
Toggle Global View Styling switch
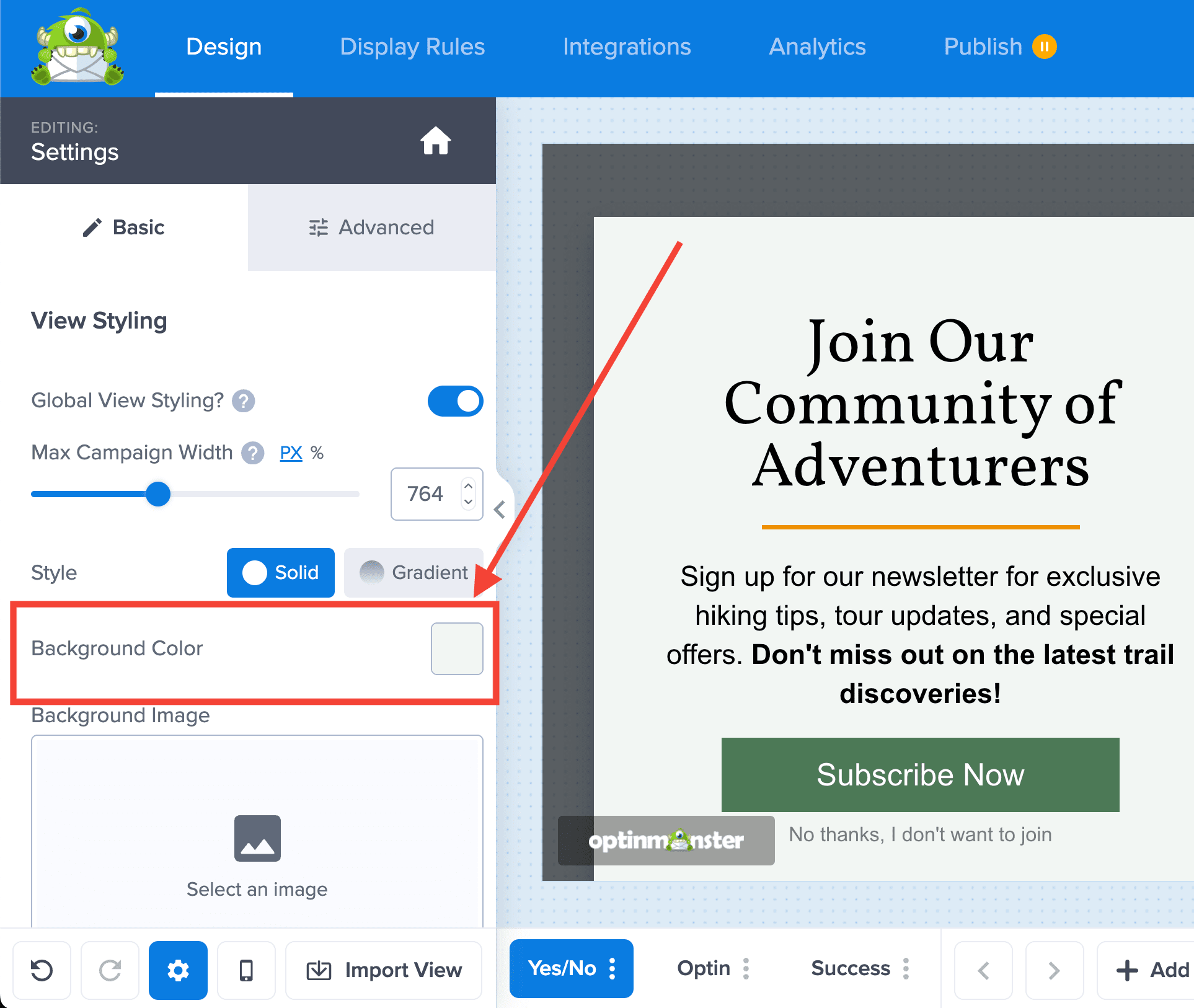click(455, 401)
